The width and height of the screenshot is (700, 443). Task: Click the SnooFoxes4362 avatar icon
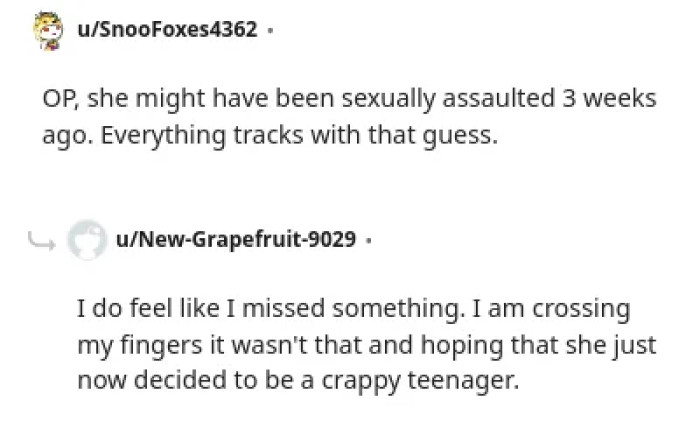point(45,32)
